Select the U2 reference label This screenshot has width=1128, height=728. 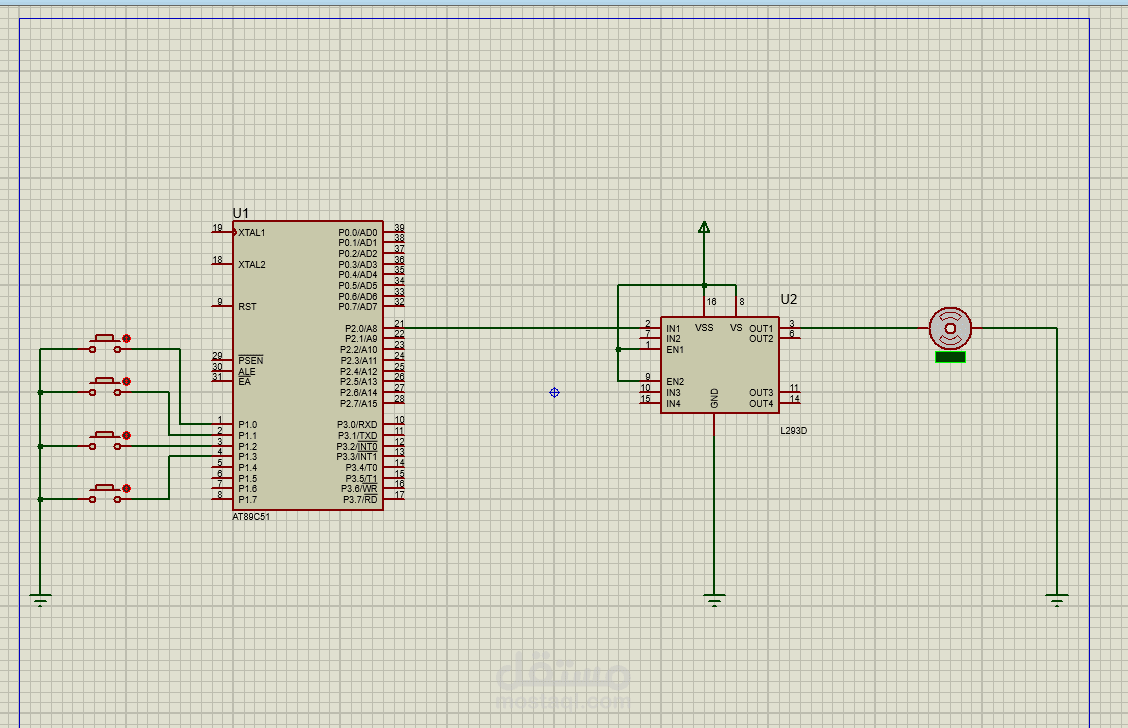pos(788,299)
